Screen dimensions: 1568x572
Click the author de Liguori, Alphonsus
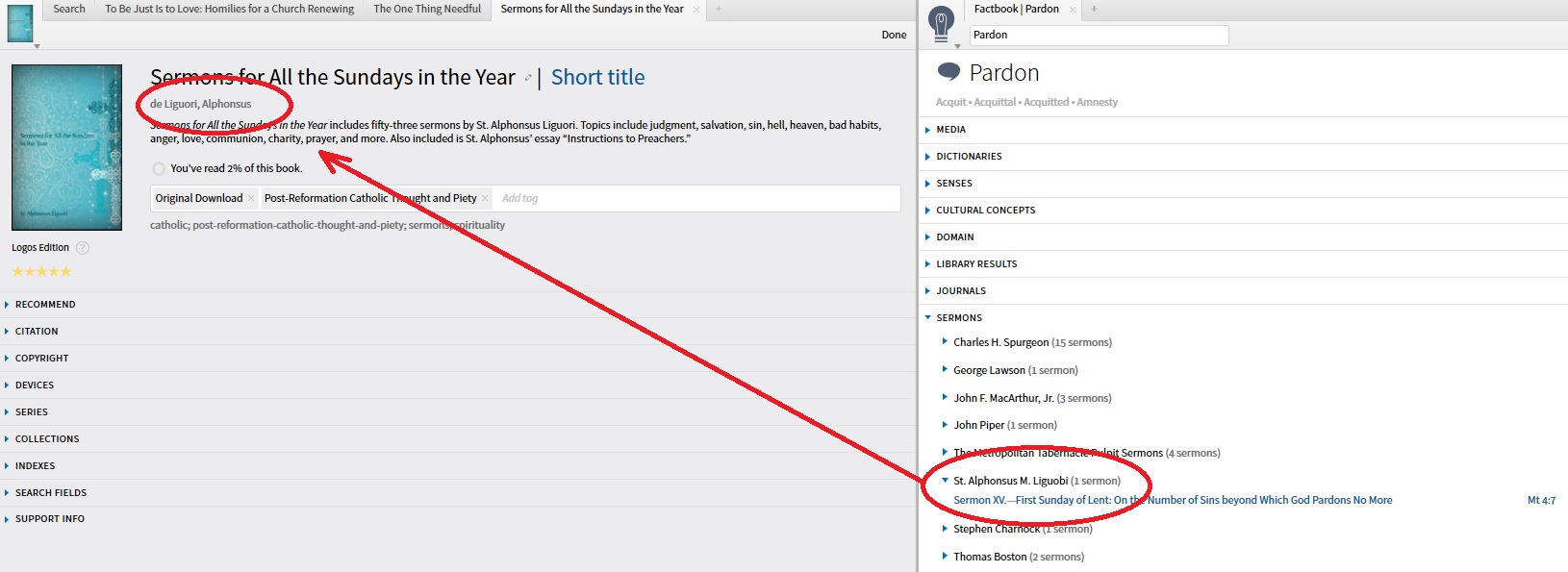(200, 104)
